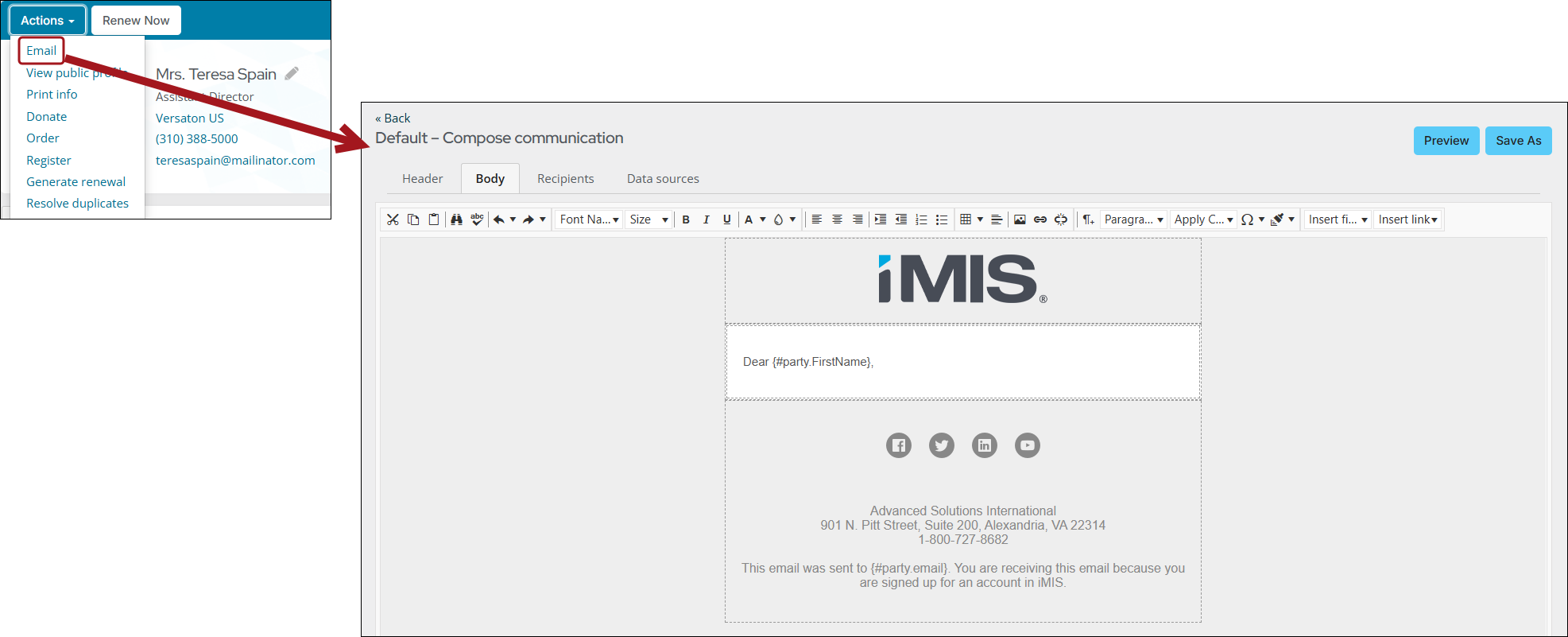Expand the table options arrow

click(980, 219)
